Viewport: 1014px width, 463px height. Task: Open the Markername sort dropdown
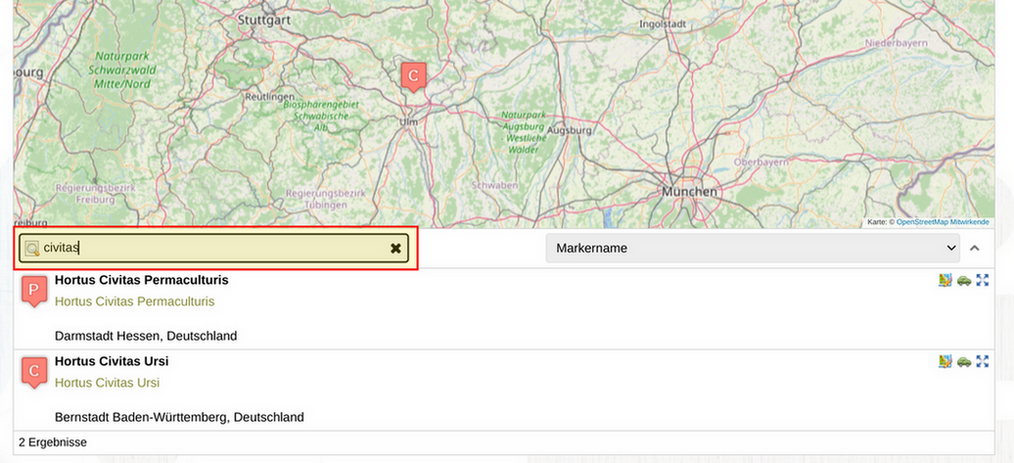[752, 248]
